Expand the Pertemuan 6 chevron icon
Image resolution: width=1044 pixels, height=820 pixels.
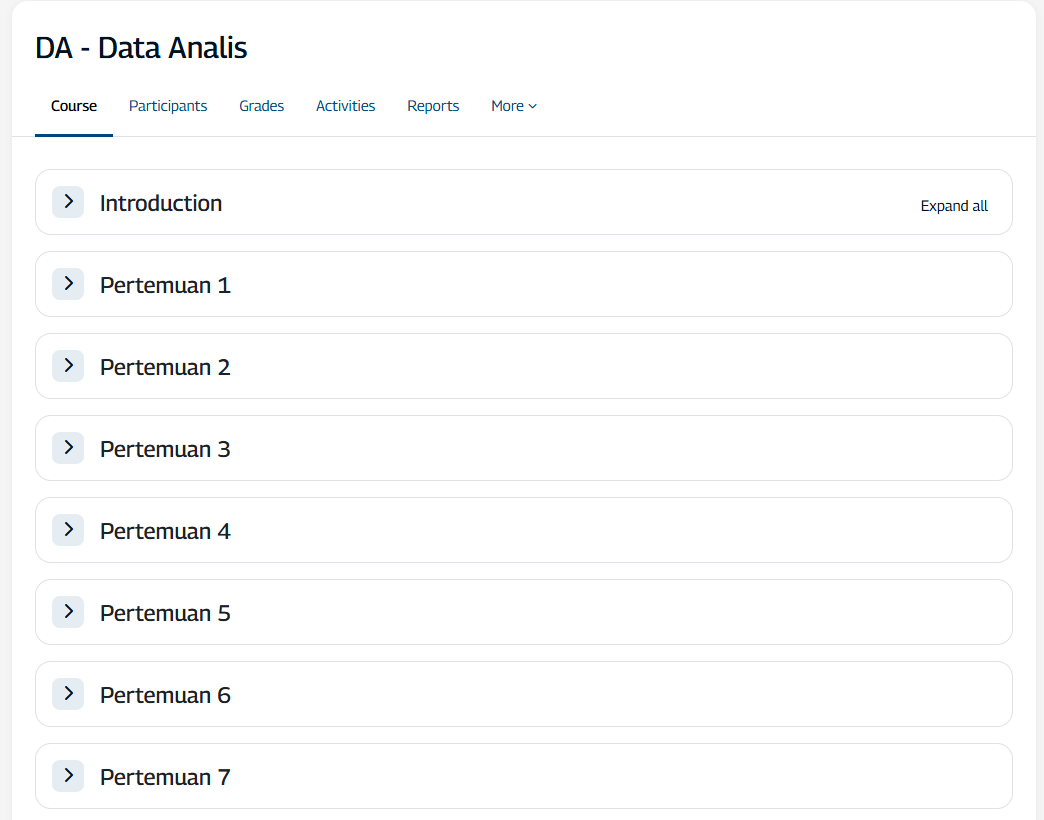click(x=68, y=694)
